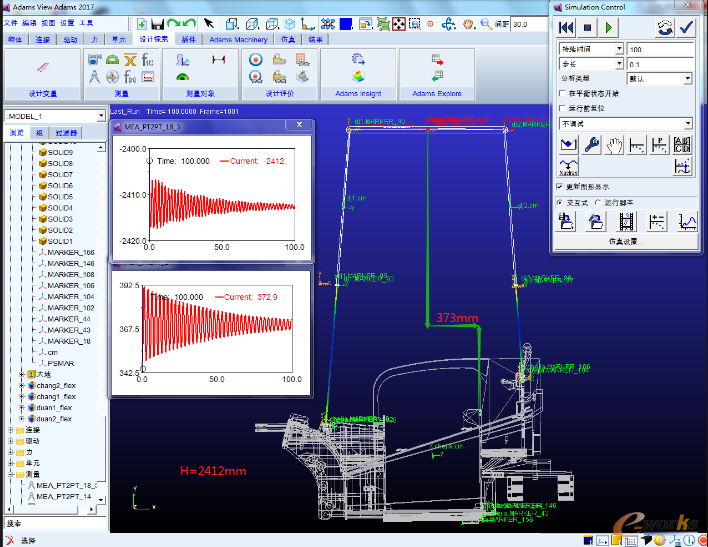Viewport: 708px width, 547px height.
Task: Click the simulation settings button at bottom
Action: point(626,242)
